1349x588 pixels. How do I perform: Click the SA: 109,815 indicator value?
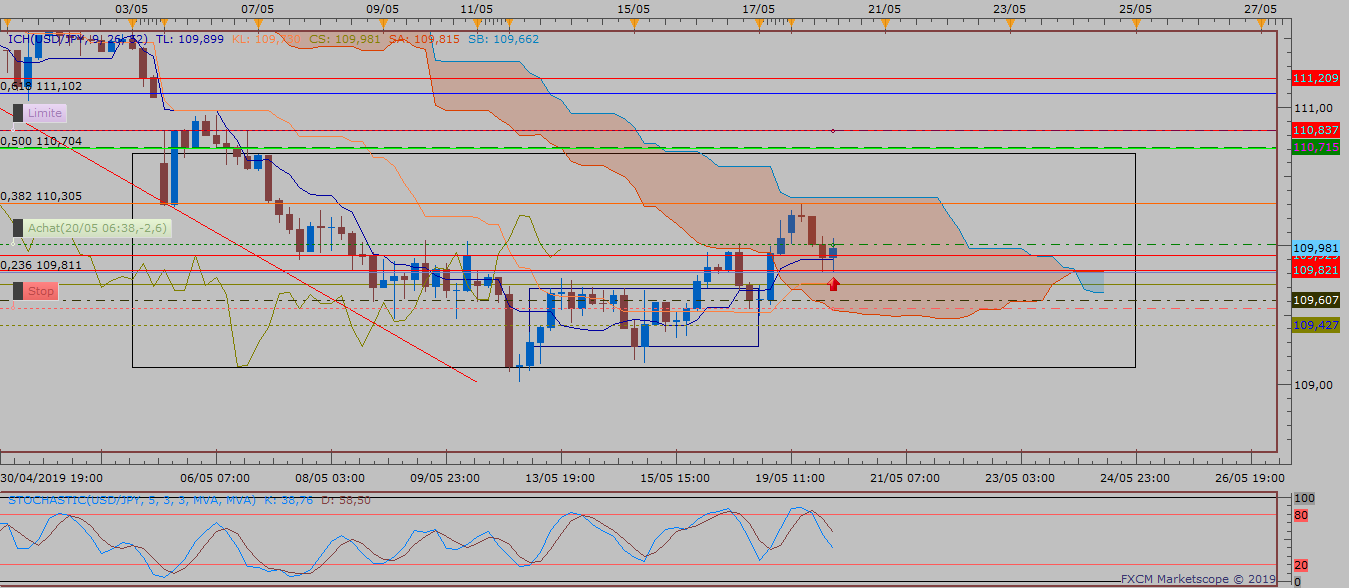tap(424, 39)
